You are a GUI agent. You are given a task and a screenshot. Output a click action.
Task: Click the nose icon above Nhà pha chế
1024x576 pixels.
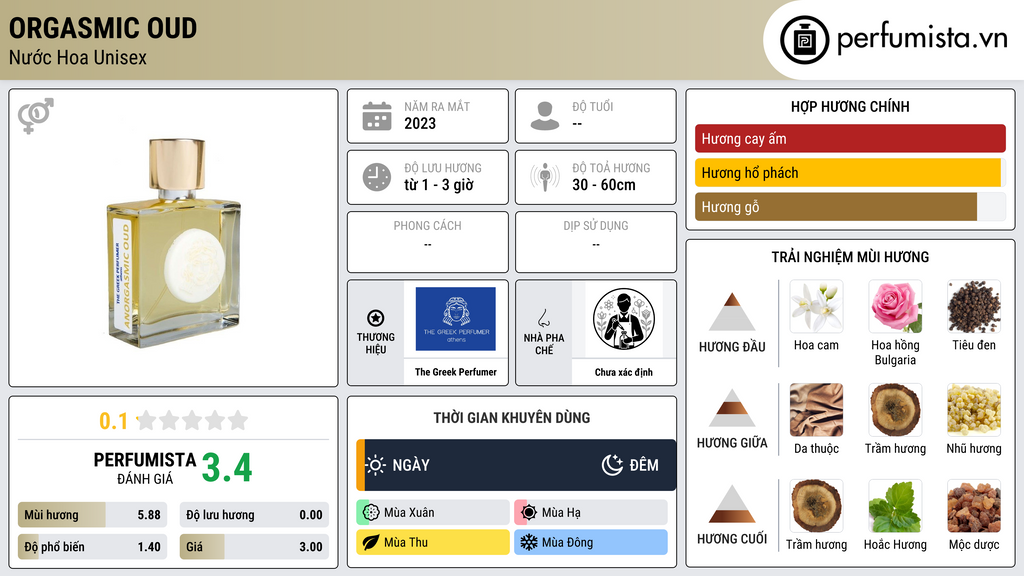543,318
